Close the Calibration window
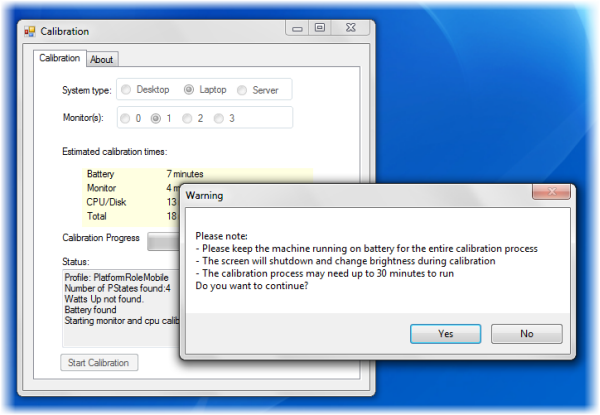The height and width of the screenshot is (415, 600). (x=351, y=28)
